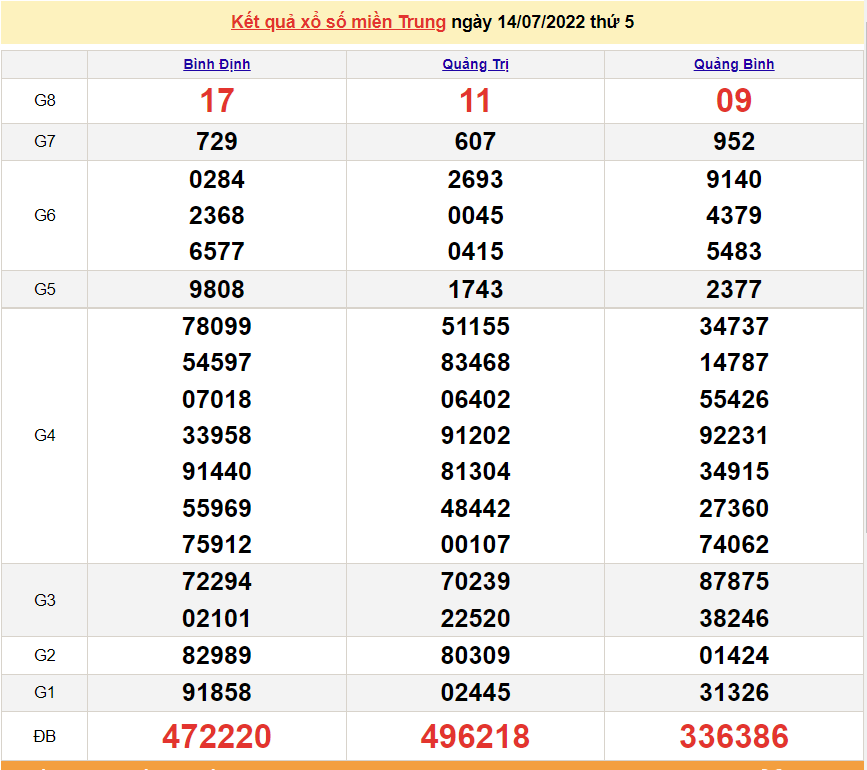Select G1 number 31326 for Quảng Bình
Viewport: 867px width, 770px height.
pos(734,693)
